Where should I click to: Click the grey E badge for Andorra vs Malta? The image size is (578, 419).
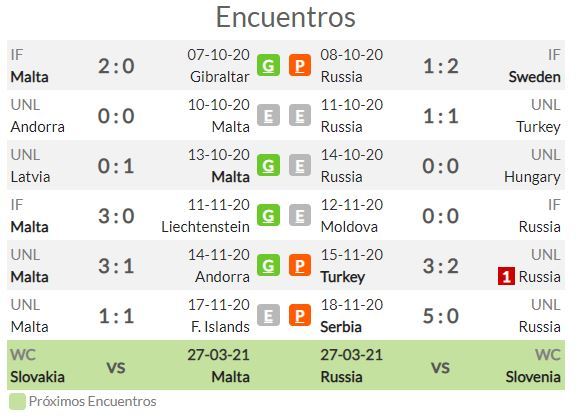[268, 116]
